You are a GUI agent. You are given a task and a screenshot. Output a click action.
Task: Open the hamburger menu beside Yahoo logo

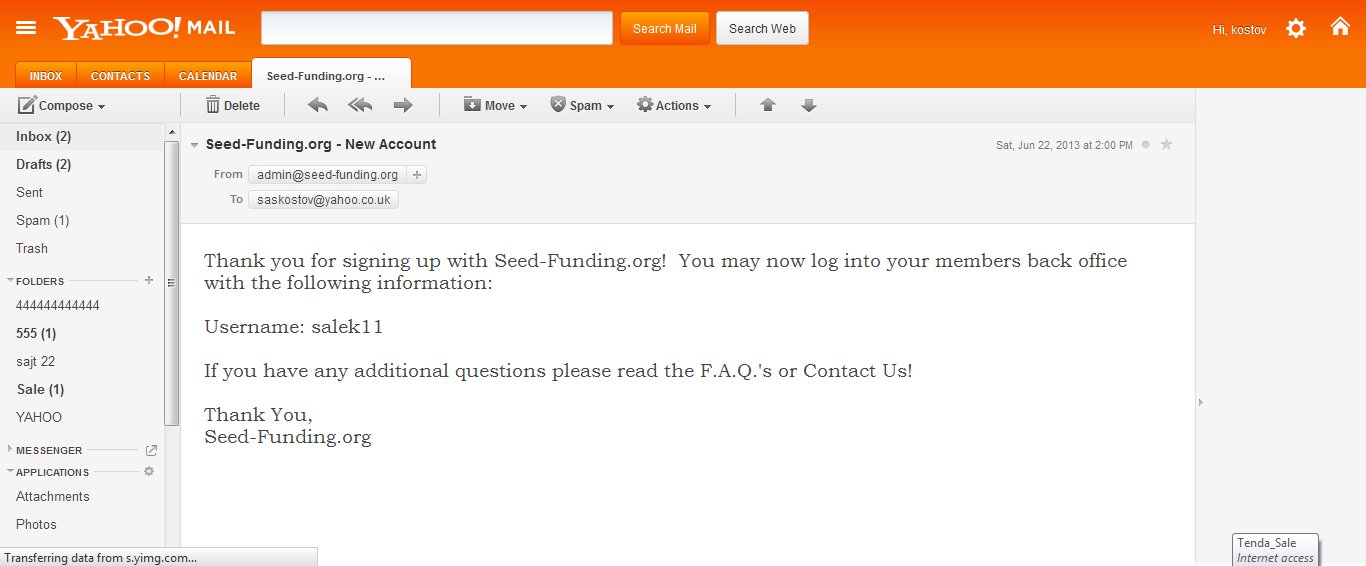click(x=26, y=28)
